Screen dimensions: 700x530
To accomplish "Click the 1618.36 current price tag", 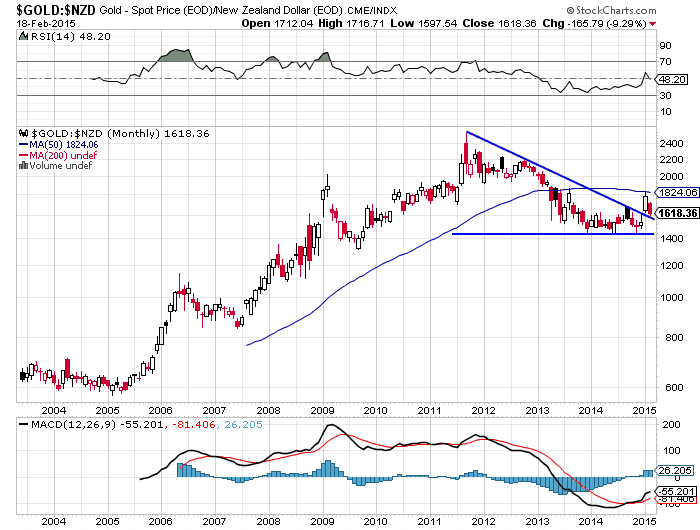I will [x=673, y=212].
